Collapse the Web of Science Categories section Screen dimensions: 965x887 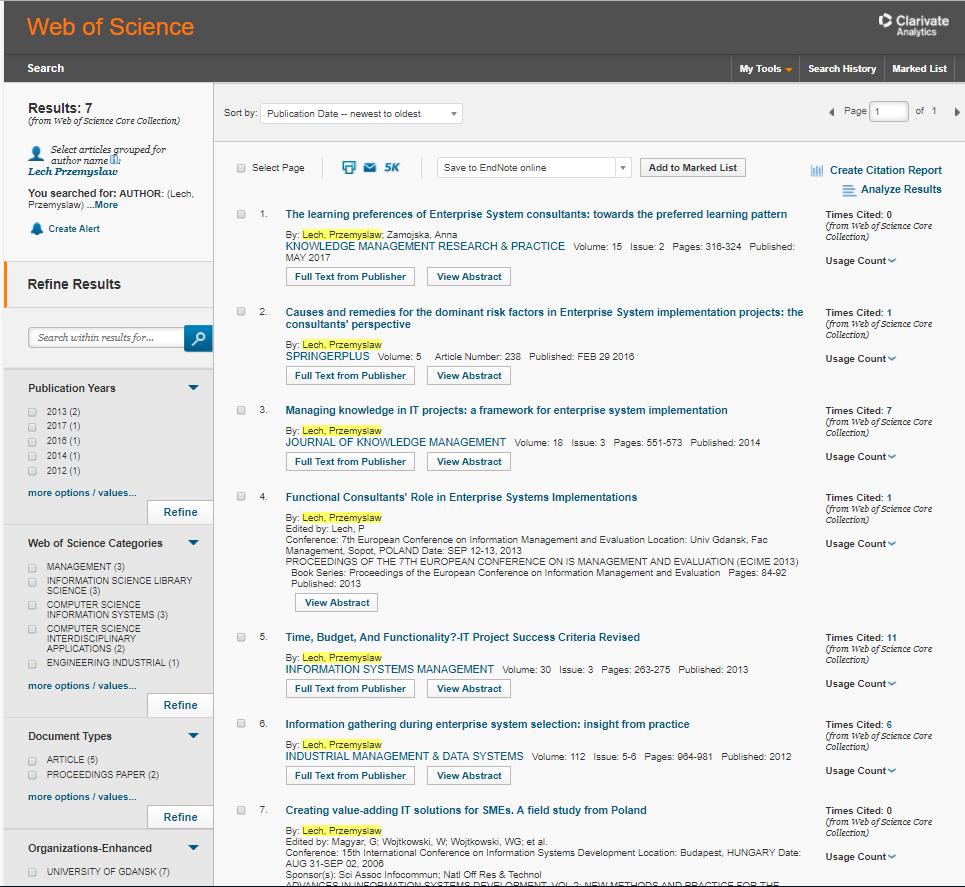click(x=193, y=543)
